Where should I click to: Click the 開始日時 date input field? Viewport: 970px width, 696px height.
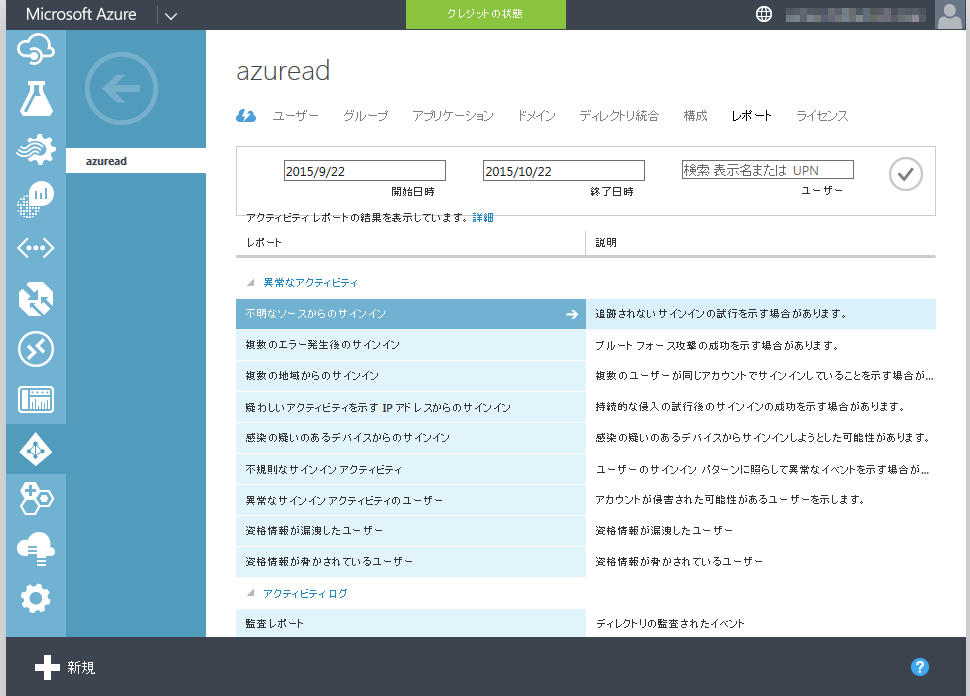tap(364, 169)
